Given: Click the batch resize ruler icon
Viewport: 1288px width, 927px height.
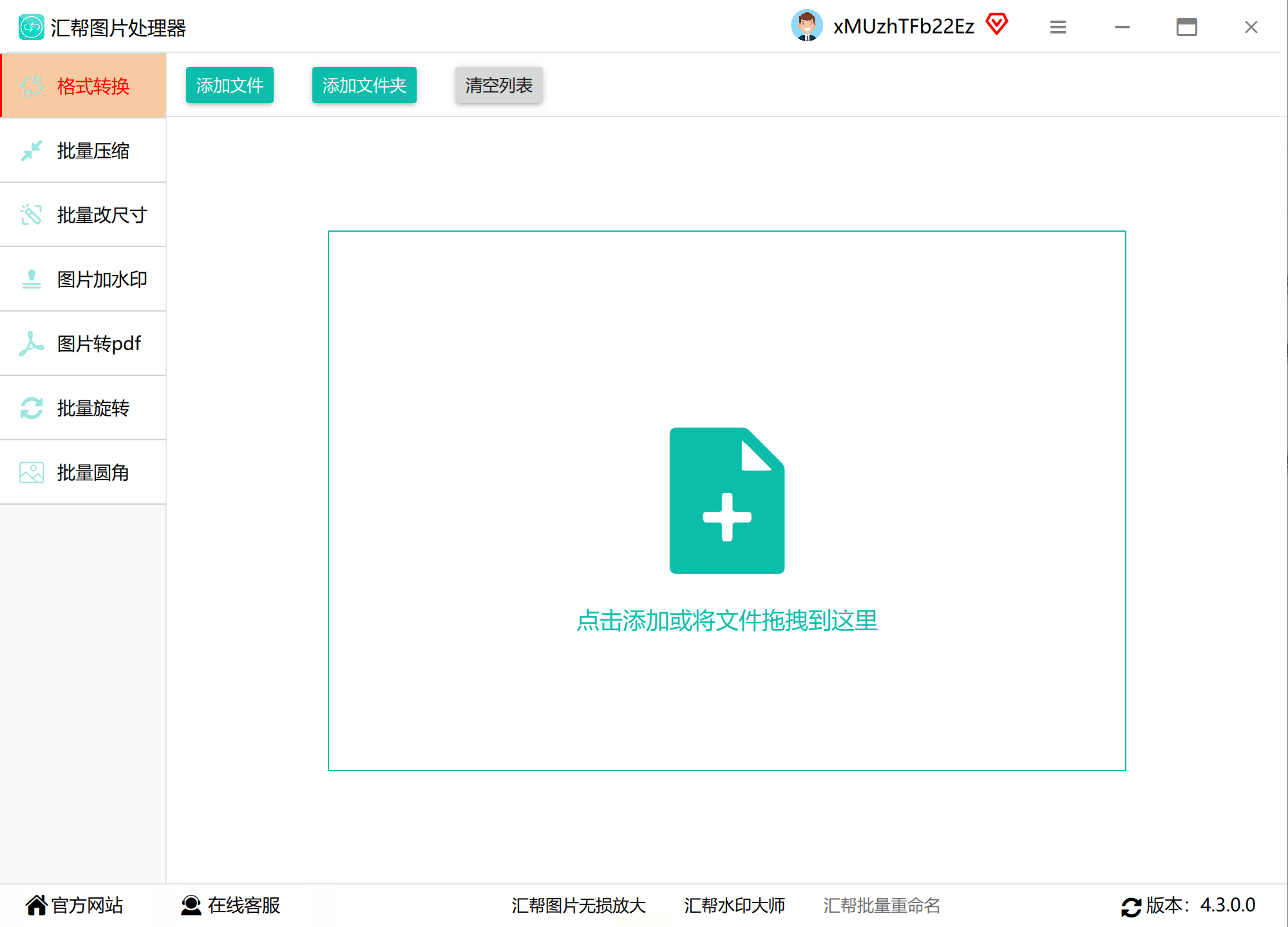Looking at the screenshot, I should pyautogui.click(x=31, y=215).
